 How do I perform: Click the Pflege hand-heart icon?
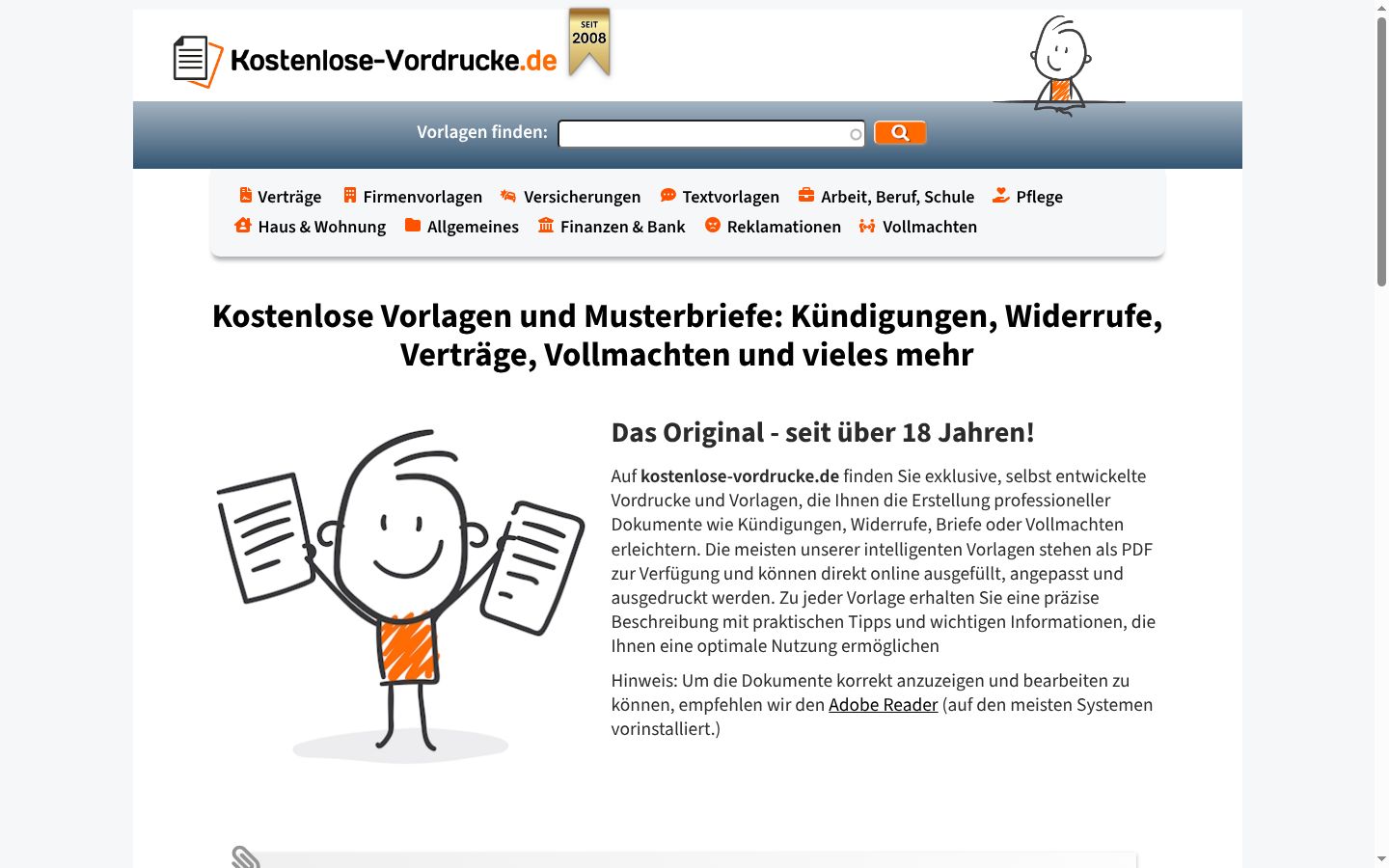[x=1001, y=195]
